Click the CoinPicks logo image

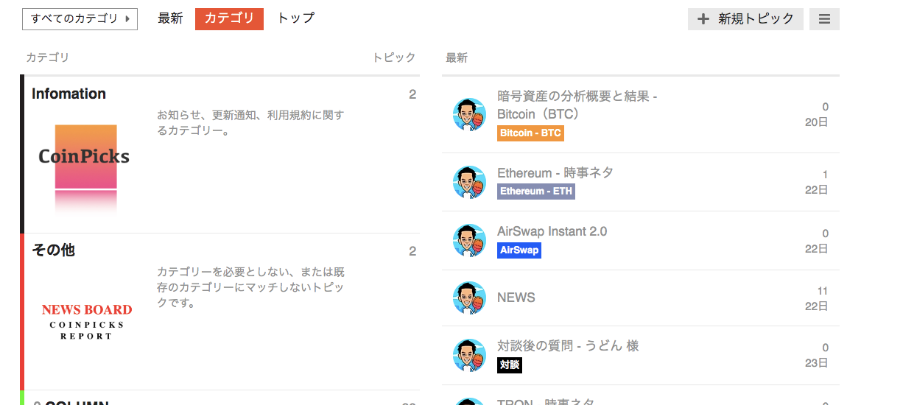pos(85,168)
